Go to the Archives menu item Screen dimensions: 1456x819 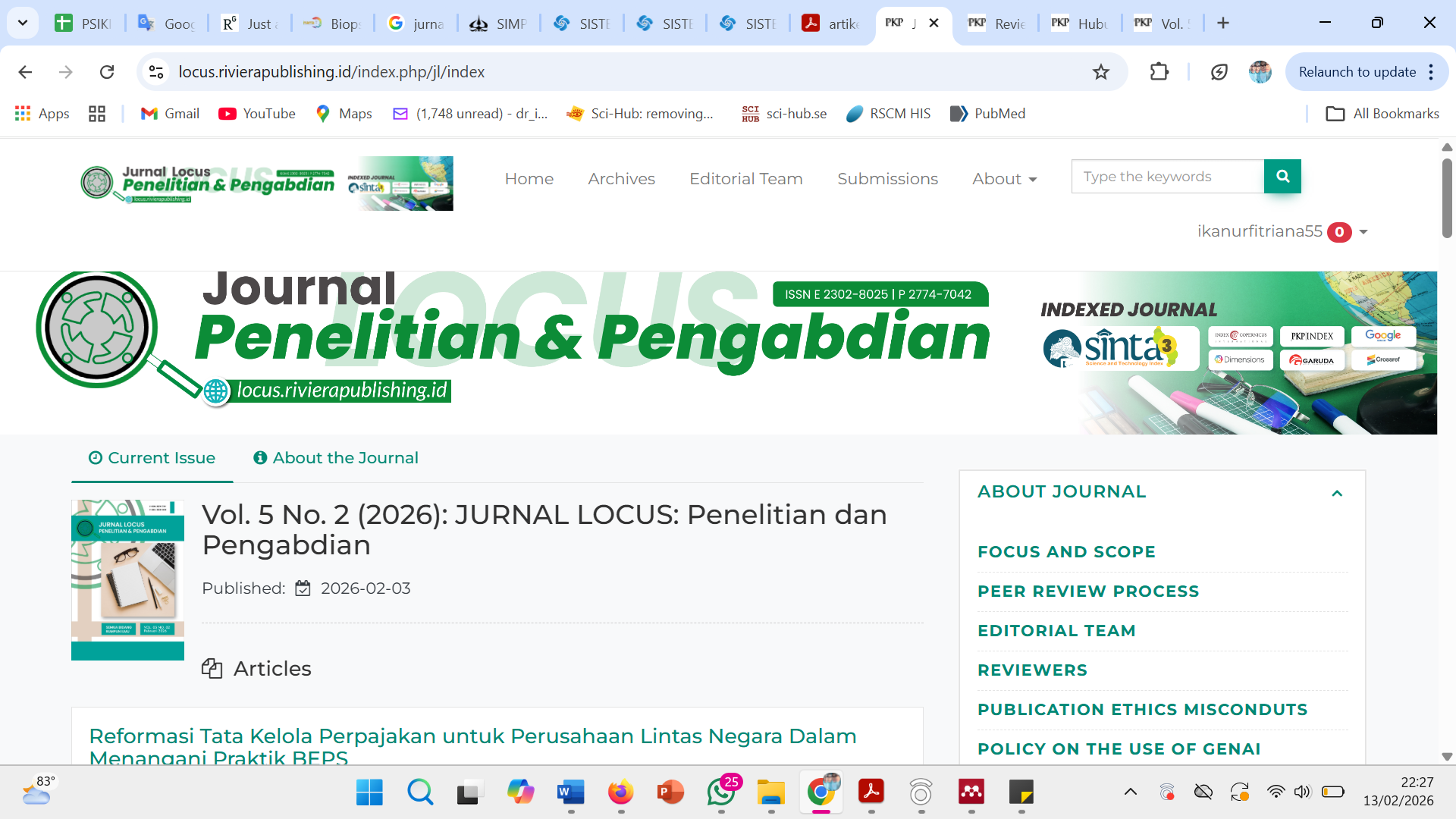[x=621, y=179]
